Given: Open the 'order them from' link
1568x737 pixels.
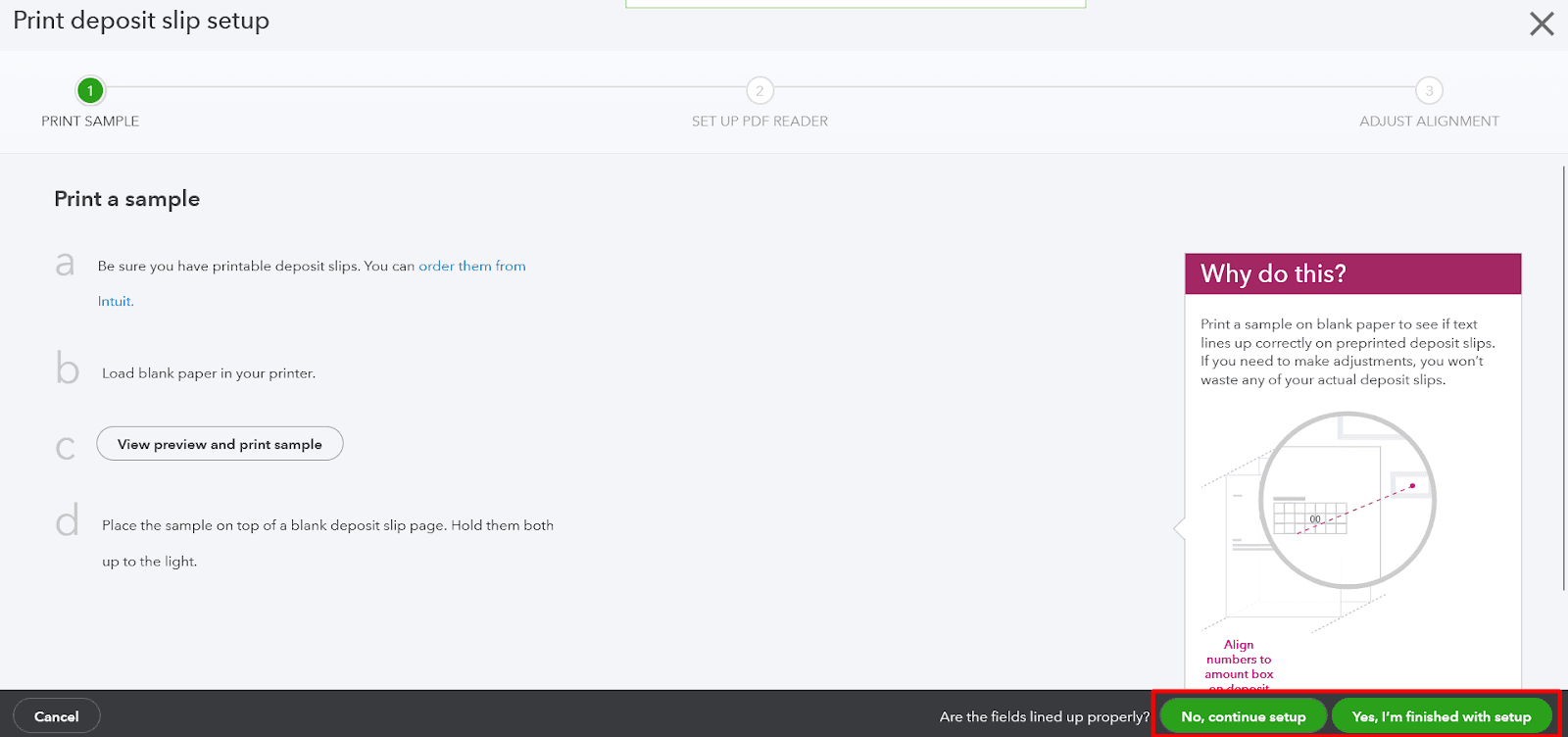Looking at the screenshot, I should tap(471, 266).
